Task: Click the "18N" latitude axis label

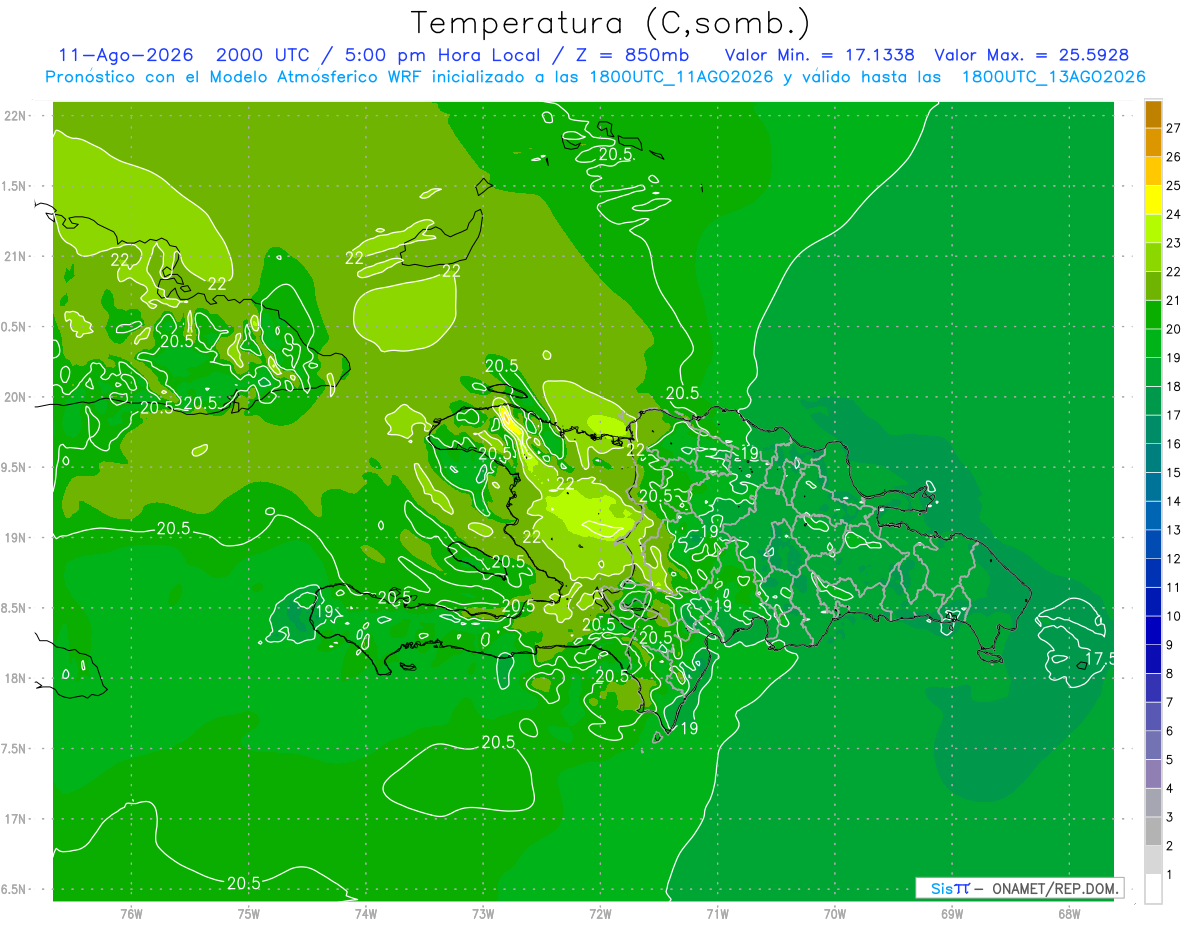Action: click(x=15, y=678)
